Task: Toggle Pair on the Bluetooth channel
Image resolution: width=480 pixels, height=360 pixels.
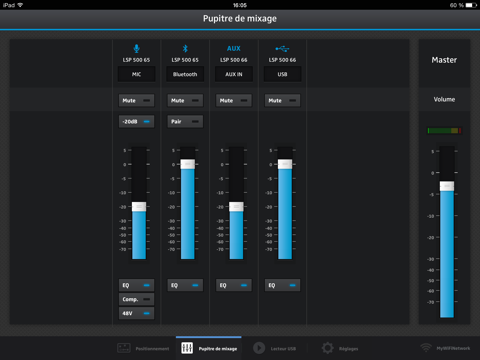Action: 185,121
